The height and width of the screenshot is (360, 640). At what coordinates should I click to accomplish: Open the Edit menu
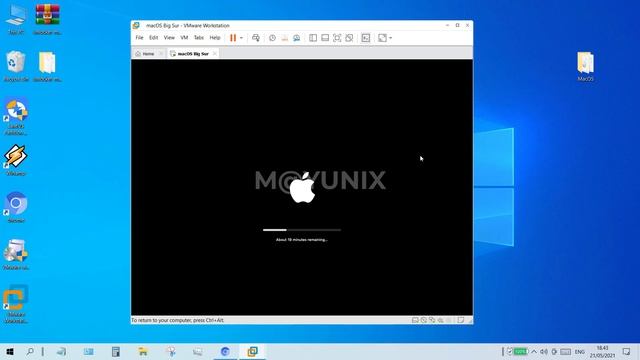click(x=153, y=38)
